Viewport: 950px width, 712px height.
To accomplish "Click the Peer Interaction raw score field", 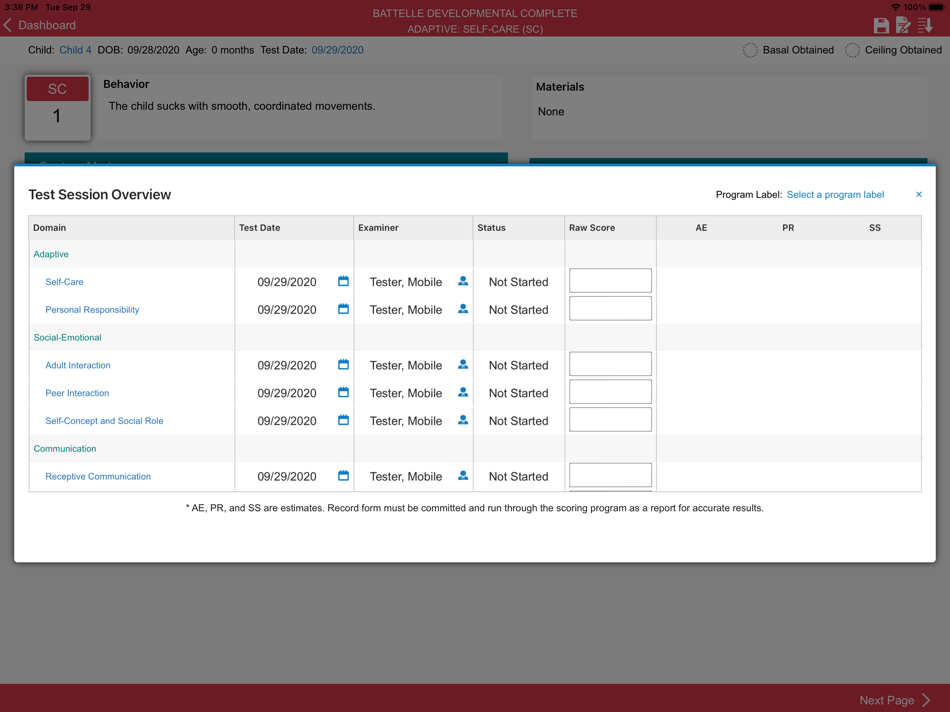I will [x=610, y=392].
